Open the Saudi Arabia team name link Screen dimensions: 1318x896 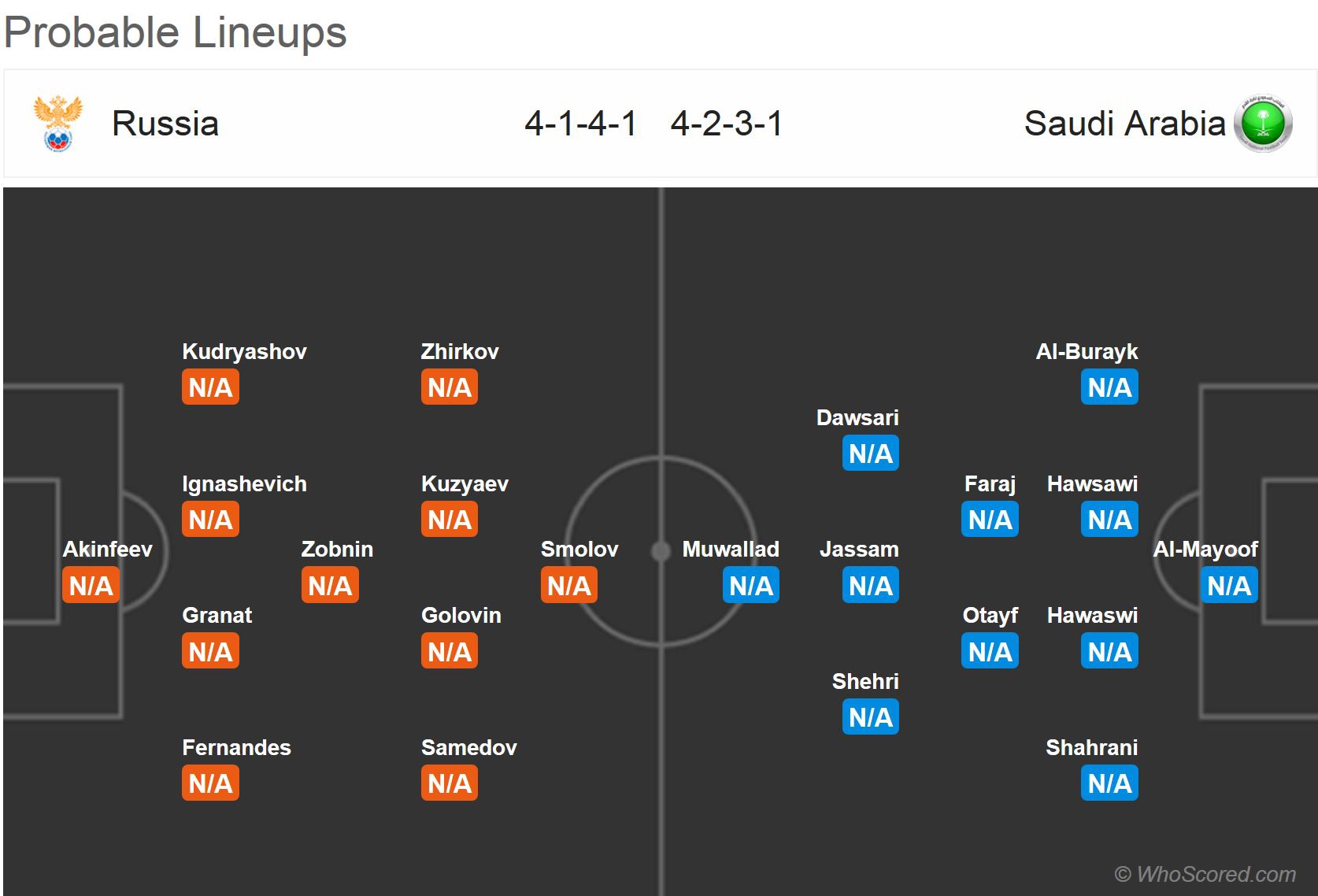(1124, 124)
